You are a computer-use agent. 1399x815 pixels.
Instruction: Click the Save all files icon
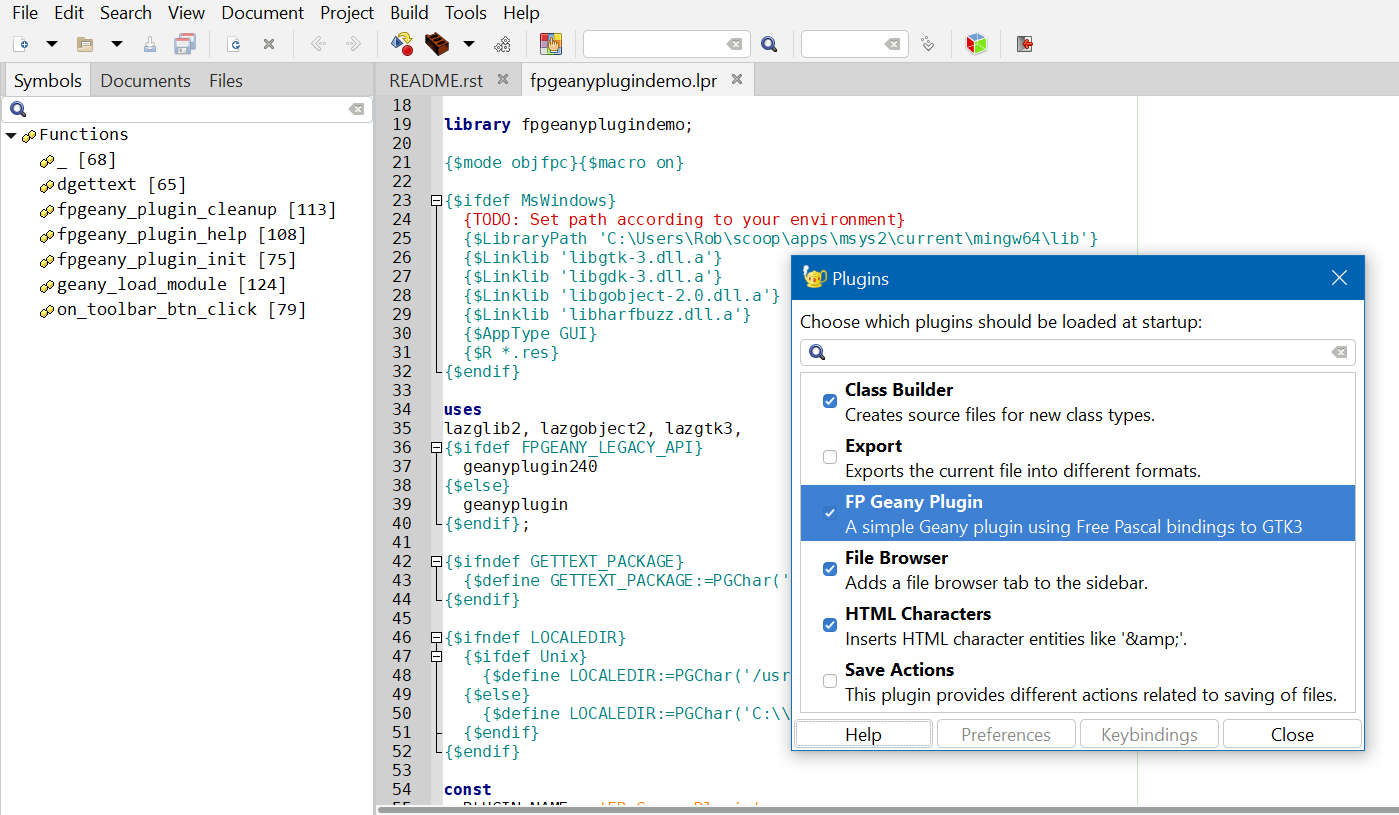point(185,44)
